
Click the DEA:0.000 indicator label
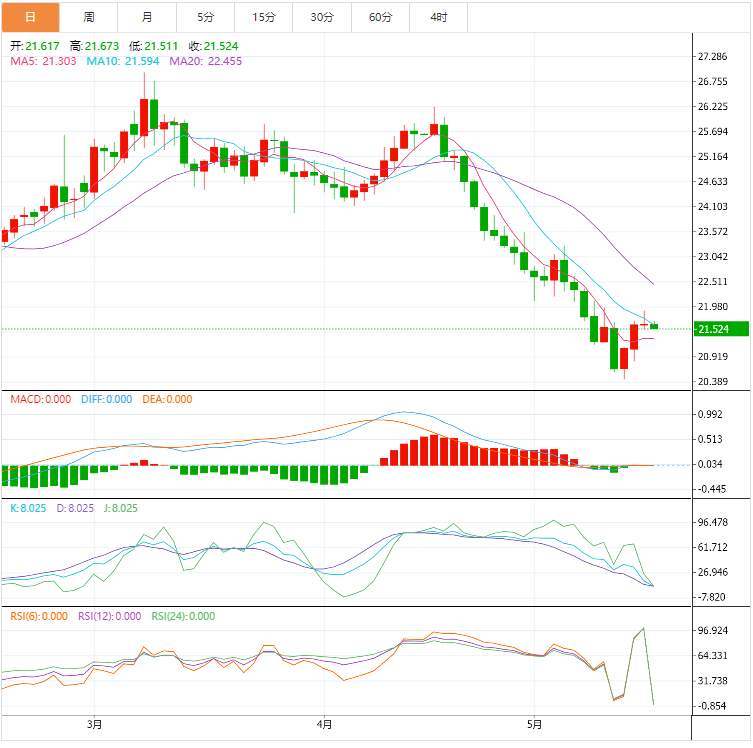pyautogui.click(x=167, y=399)
